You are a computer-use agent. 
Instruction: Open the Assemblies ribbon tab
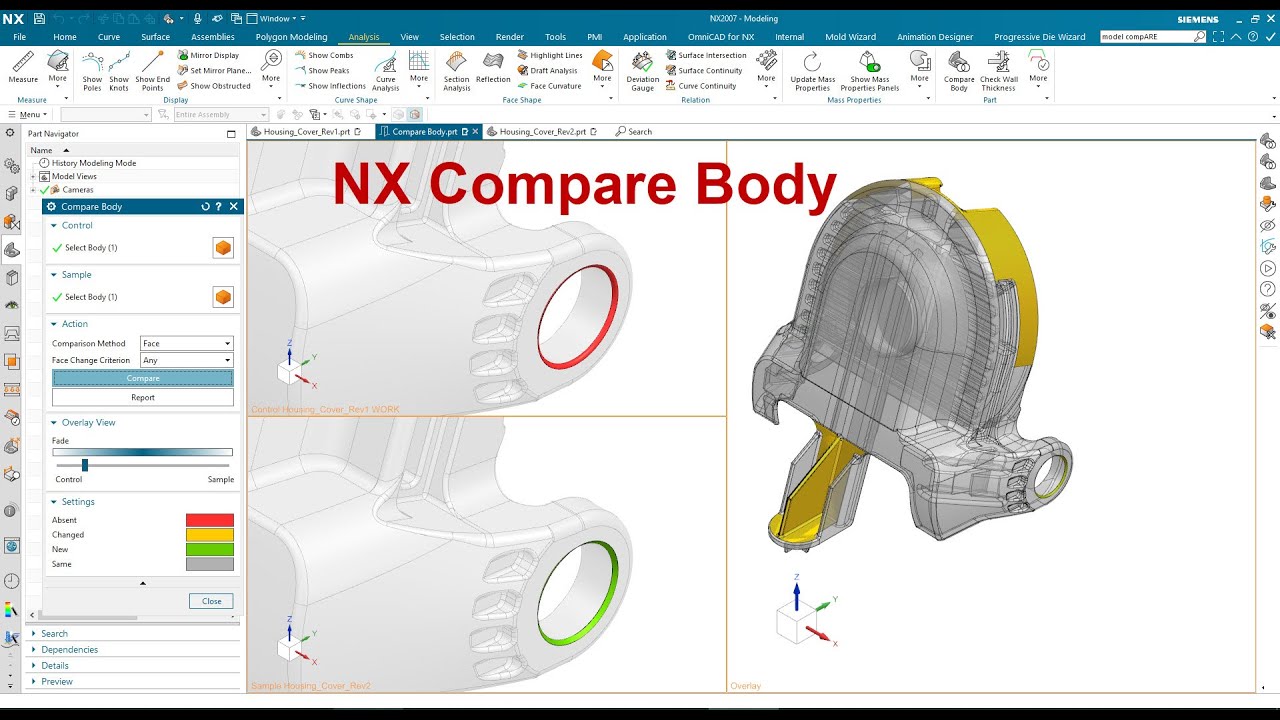(x=213, y=37)
